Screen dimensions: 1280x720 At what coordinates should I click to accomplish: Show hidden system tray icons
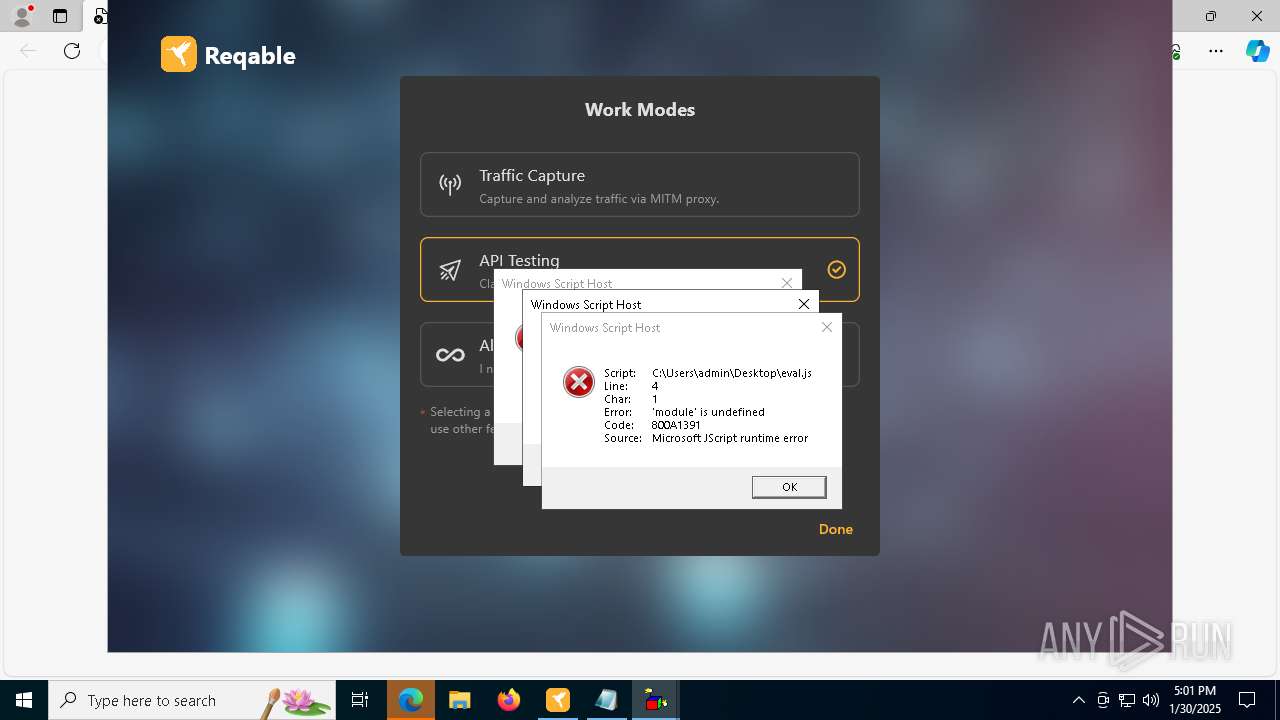1078,700
